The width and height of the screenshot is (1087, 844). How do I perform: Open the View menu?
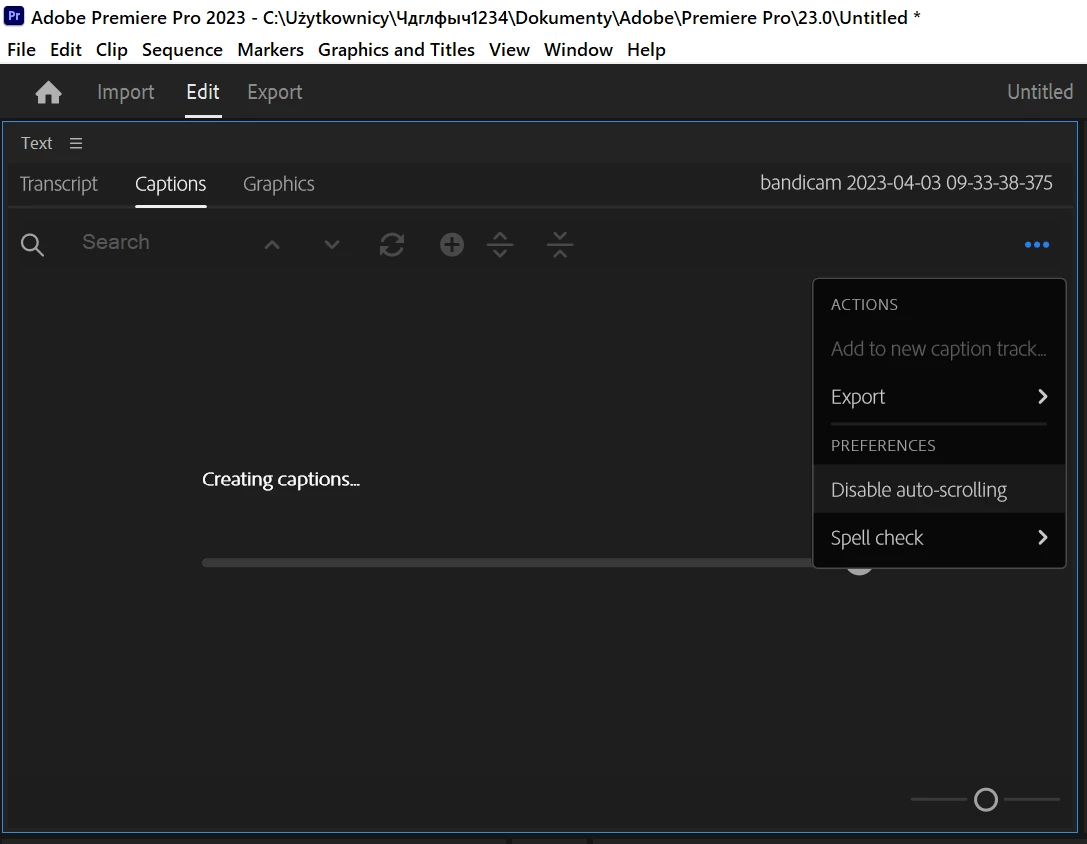click(510, 50)
